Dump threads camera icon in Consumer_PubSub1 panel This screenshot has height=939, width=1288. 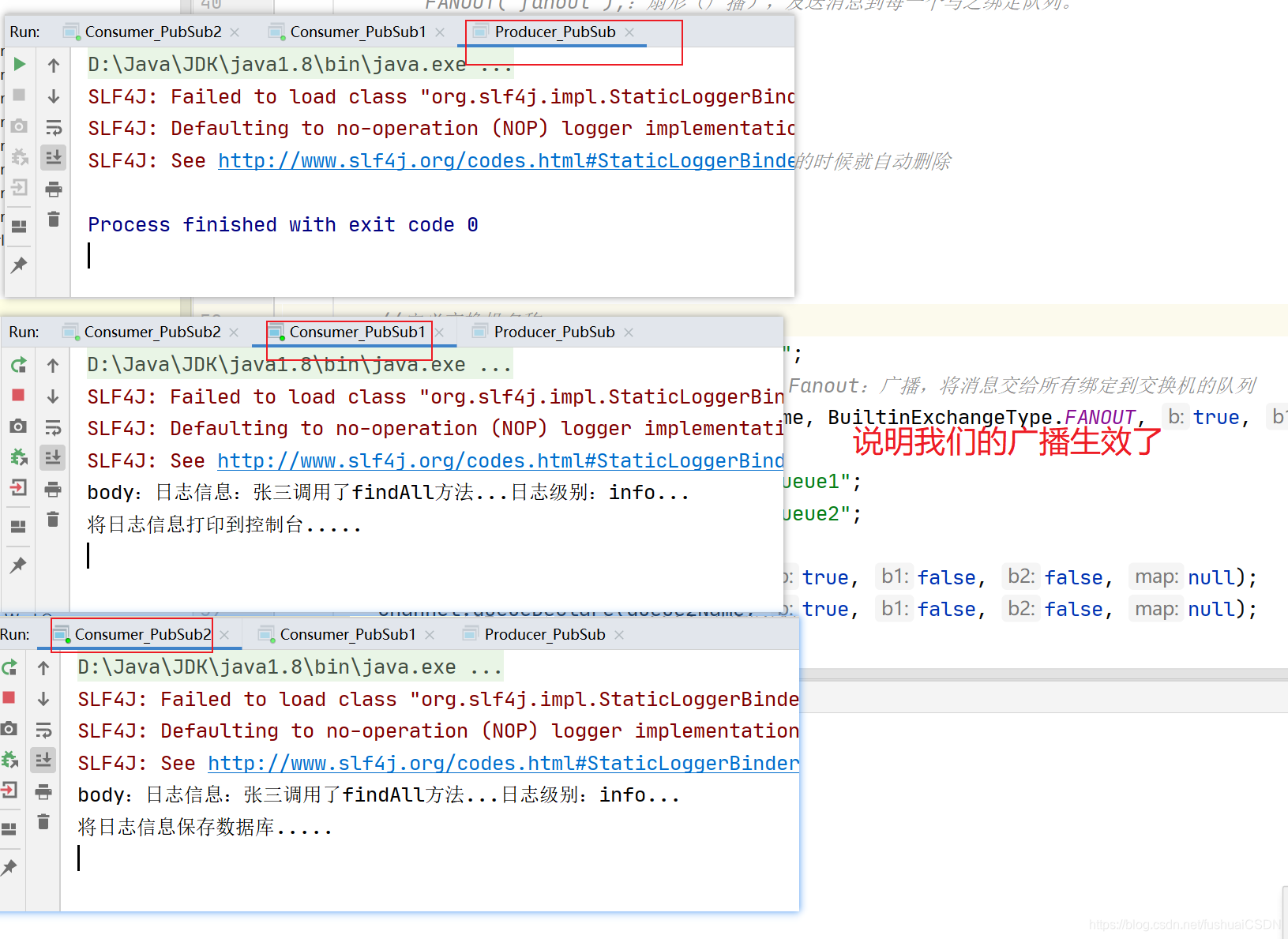pyautogui.click(x=19, y=426)
